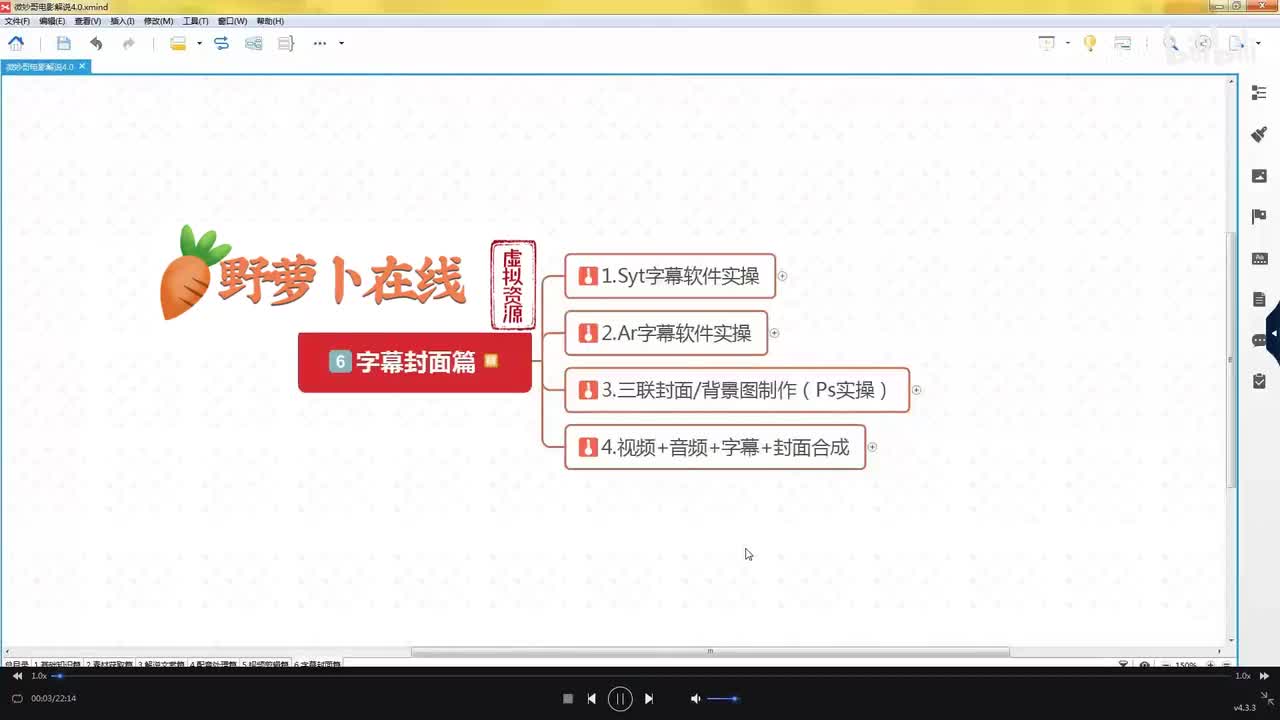This screenshot has width=1280, height=720.
Task: Expand the 4.视频+音频+字幕+封面合成 branch
Action: [x=872, y=447]
